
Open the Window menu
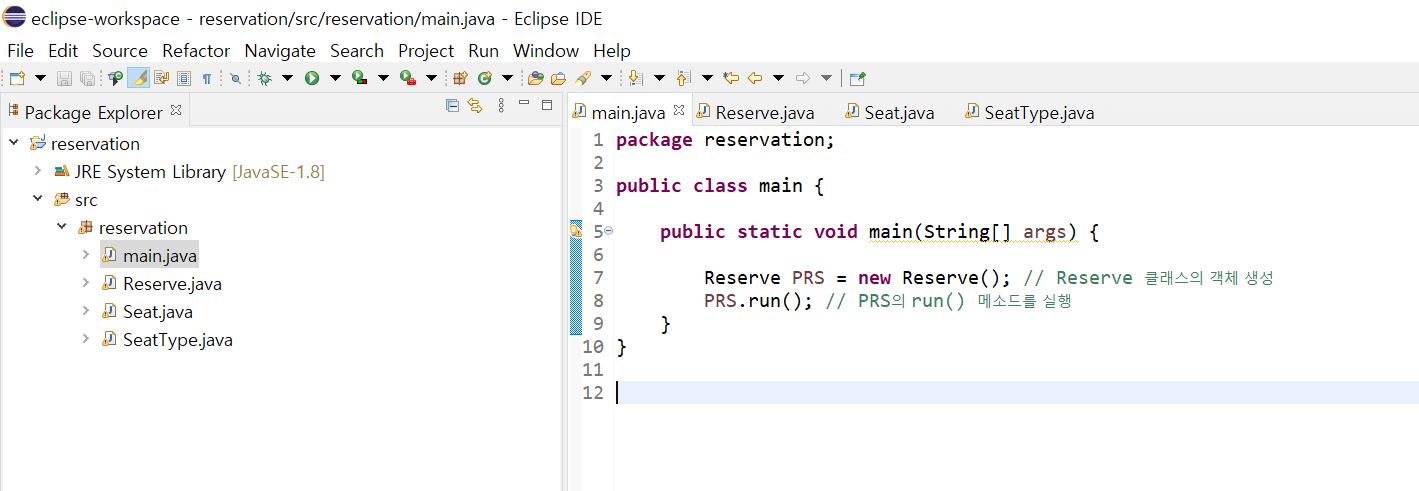pos(546,50)
